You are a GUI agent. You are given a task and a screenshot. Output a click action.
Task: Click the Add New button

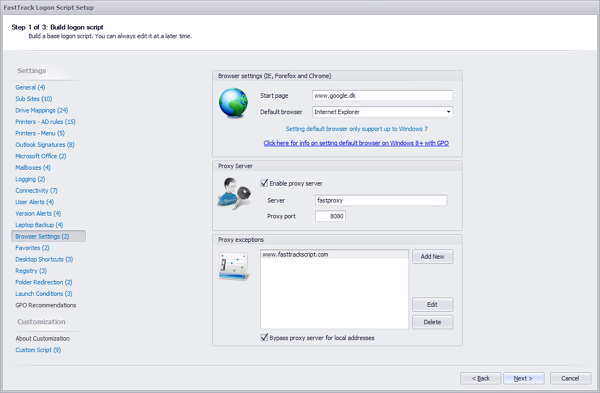click(x=432, y=257)
